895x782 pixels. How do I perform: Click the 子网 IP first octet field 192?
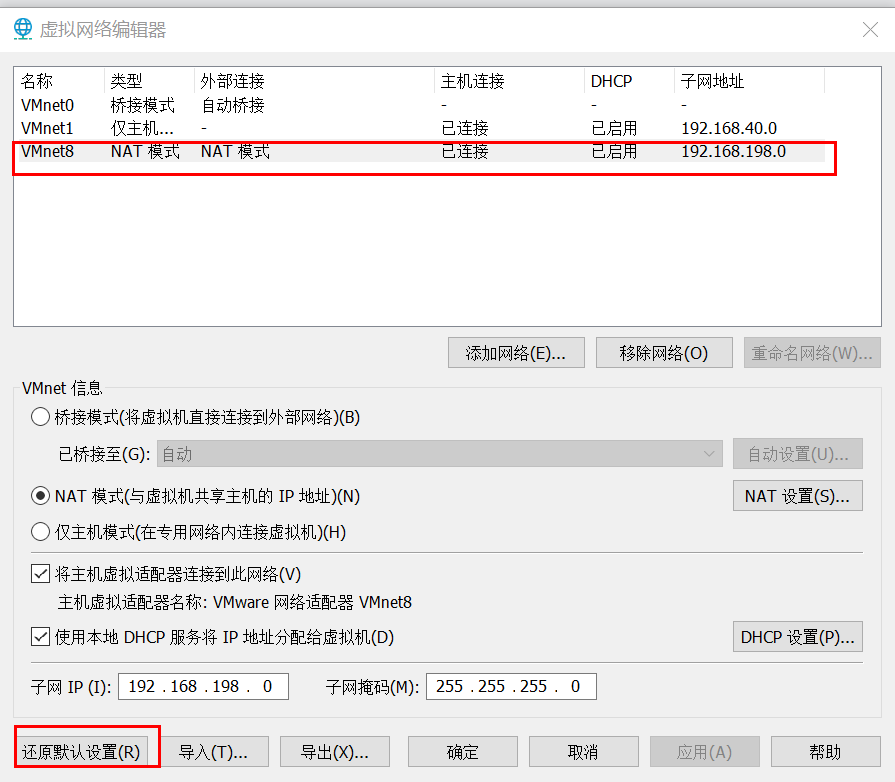click(x=142, y=686)
